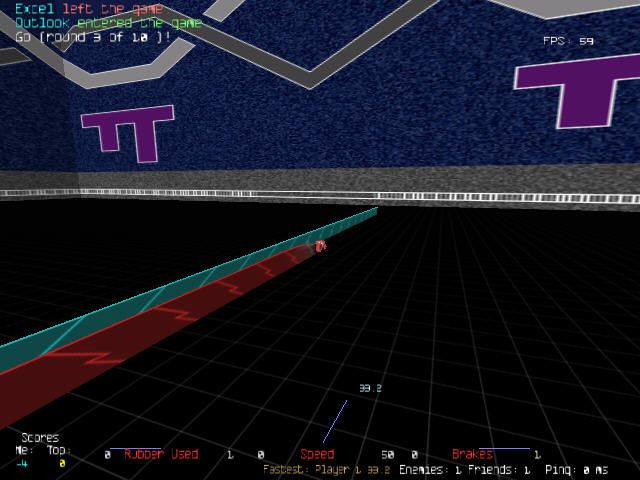Click the Scores heading
This screenshot has width=640, height=480.
(39, 437)
